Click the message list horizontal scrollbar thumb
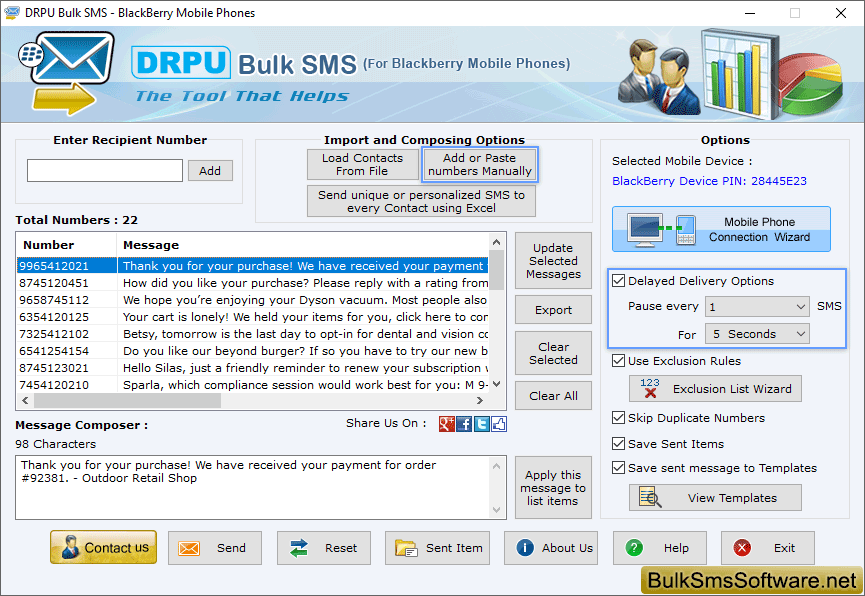The width and height of the screenshot is (865, 596). (x=127, y=401)
